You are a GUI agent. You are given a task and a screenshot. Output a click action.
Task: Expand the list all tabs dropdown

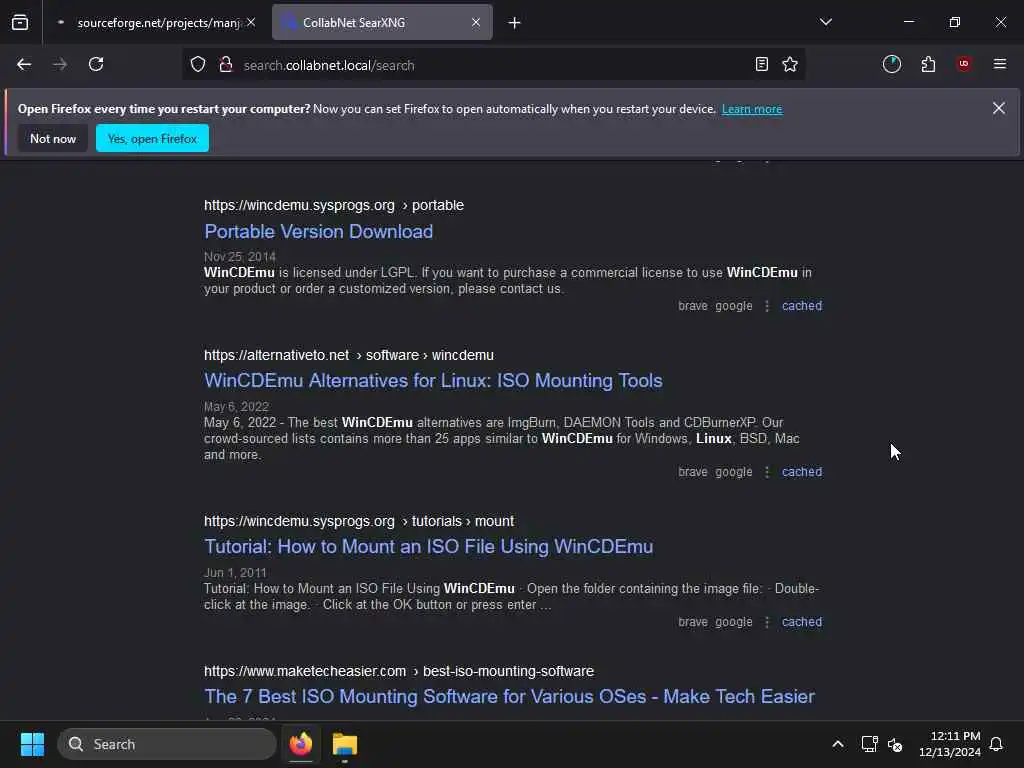[825, 22]
